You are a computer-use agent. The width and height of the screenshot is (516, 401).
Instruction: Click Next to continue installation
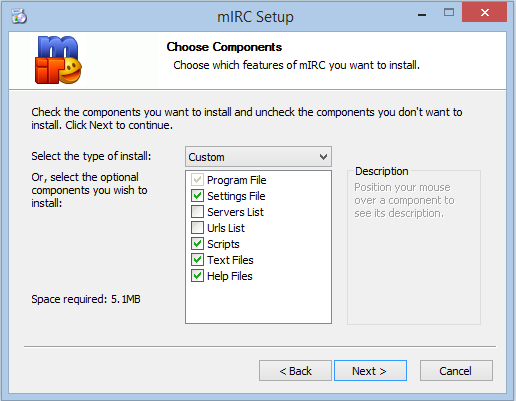[x=370, y=370]
